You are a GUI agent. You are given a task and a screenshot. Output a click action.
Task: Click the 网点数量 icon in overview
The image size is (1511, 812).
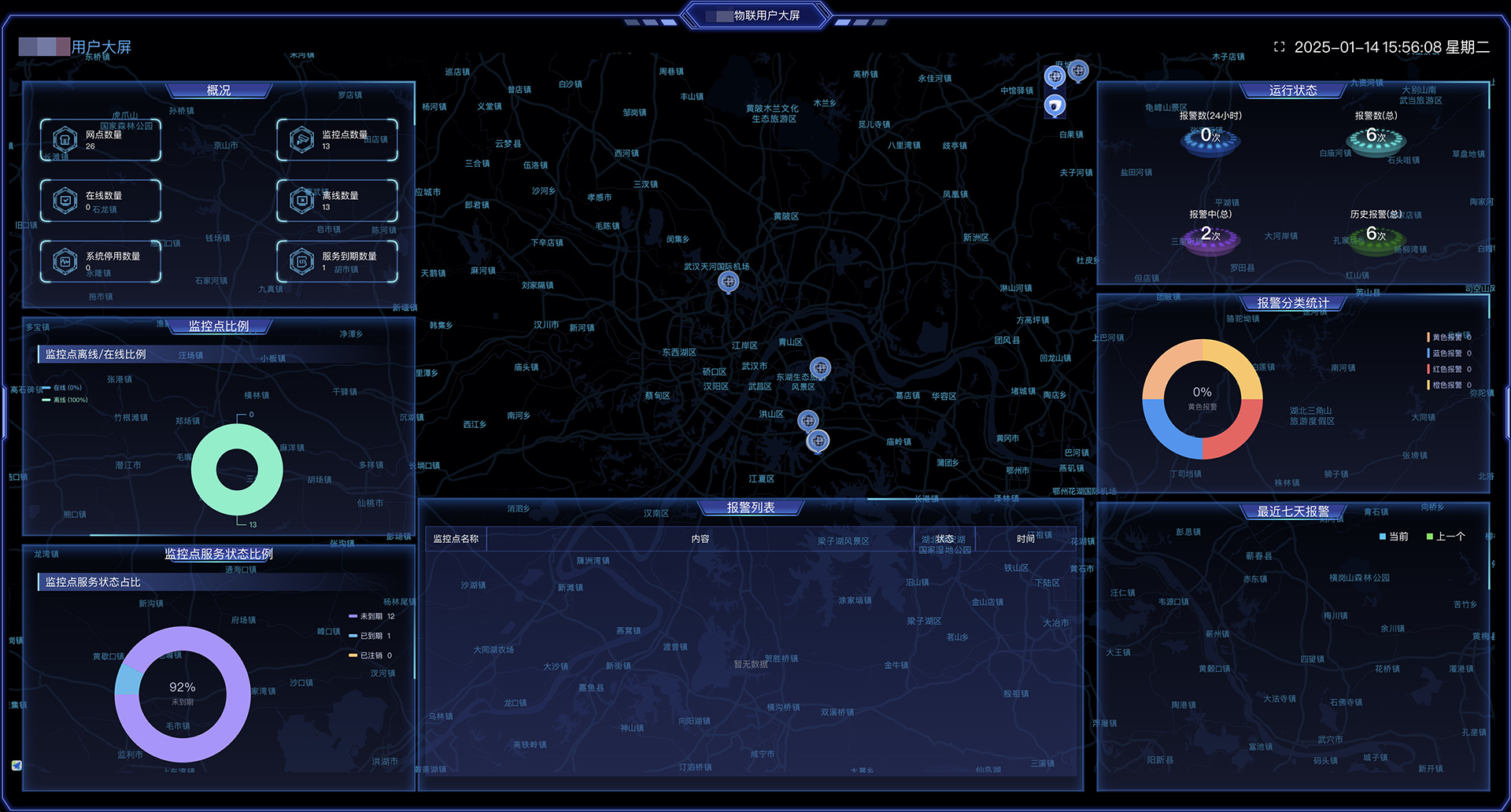pyautogui.click(x=65, y=139)
